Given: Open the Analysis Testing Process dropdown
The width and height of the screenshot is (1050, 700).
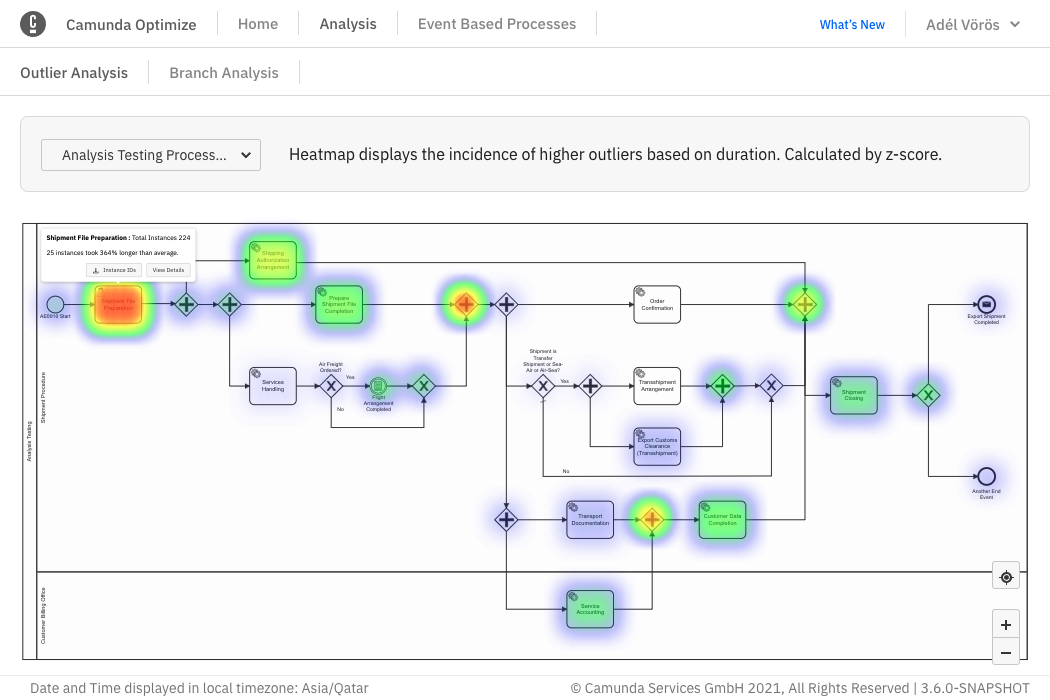Looking at the screenshot, I should tap(150, 155).
